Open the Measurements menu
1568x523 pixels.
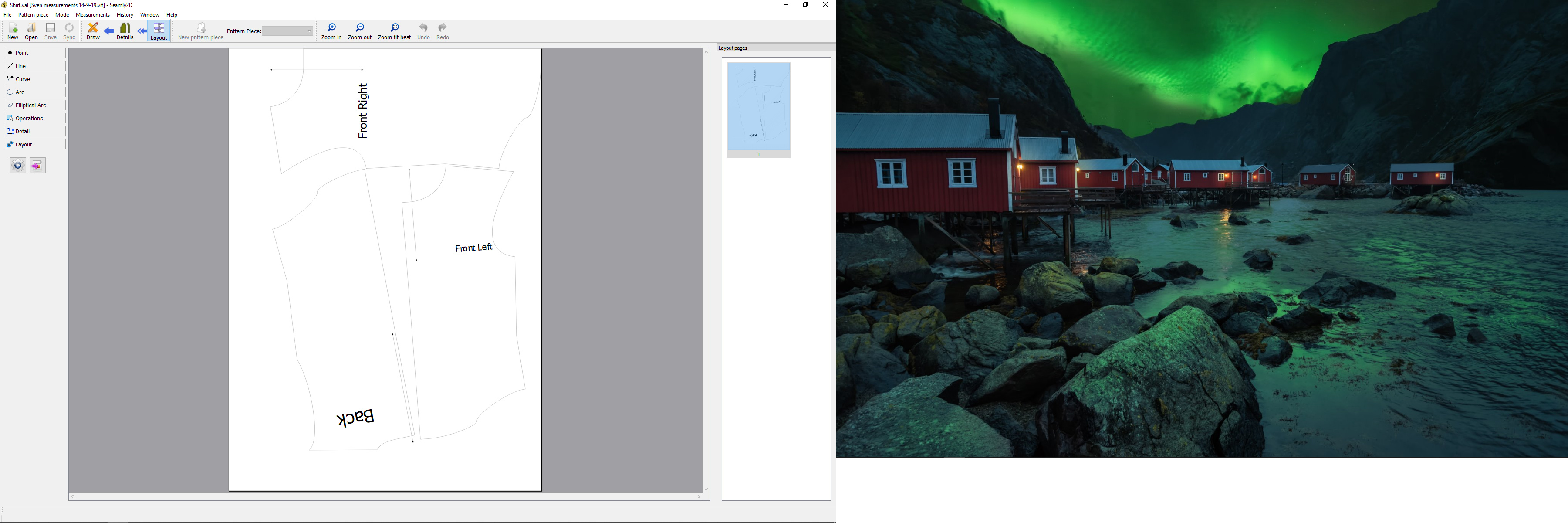pyautogui.click(x=92, y=15)
